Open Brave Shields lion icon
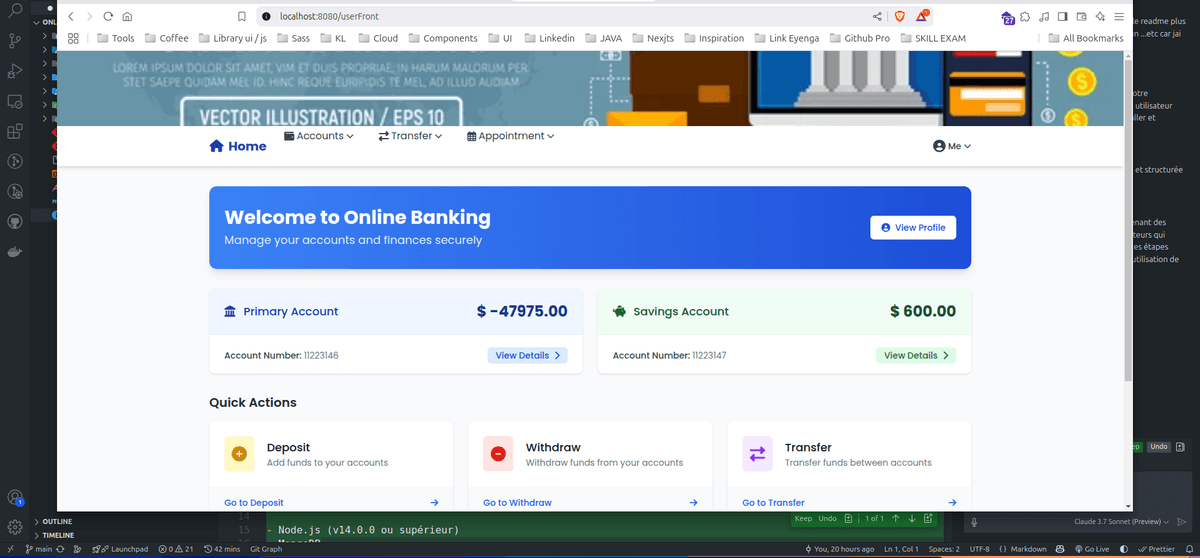This screenshot has height=558, width=1200. click(901, 16)
